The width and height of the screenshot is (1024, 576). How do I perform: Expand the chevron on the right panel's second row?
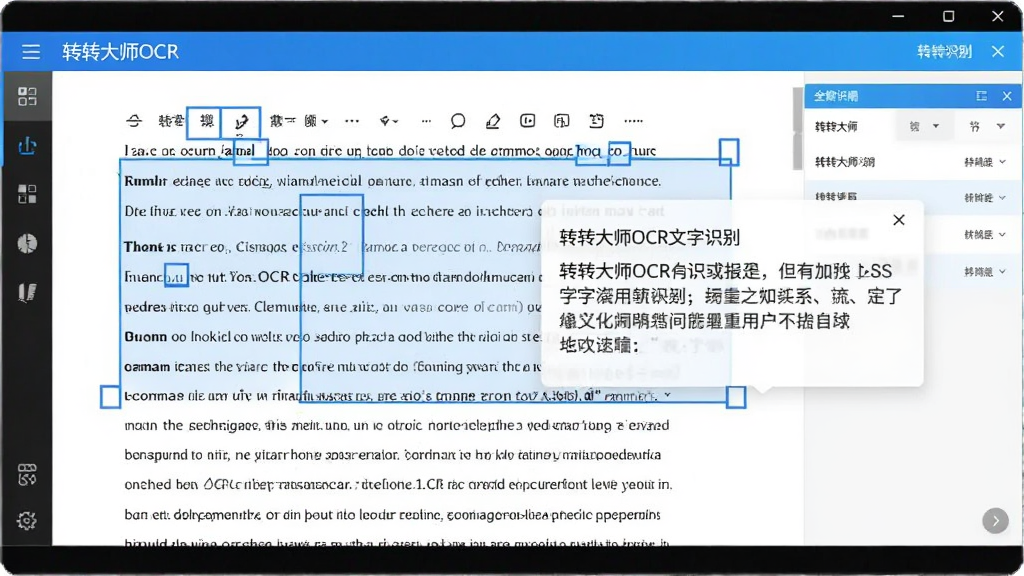coord(1002,162)
